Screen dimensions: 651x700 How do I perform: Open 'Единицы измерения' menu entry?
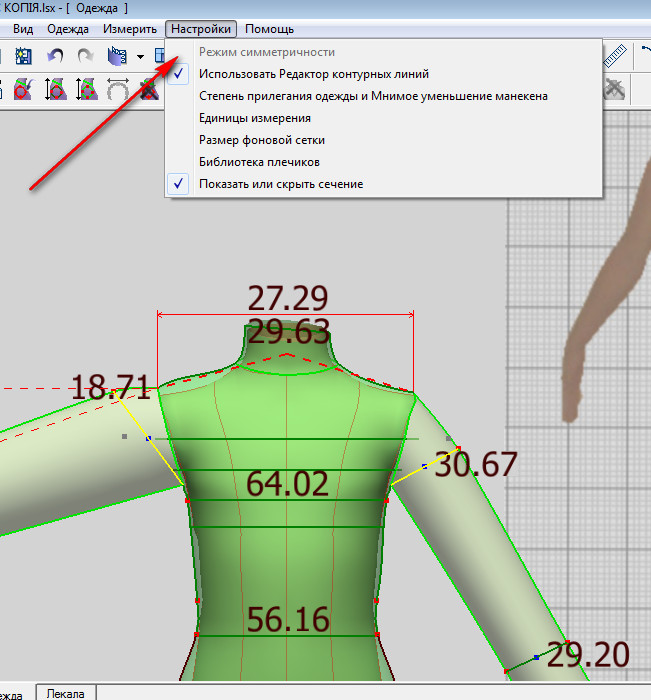click(x=254, y=118)
